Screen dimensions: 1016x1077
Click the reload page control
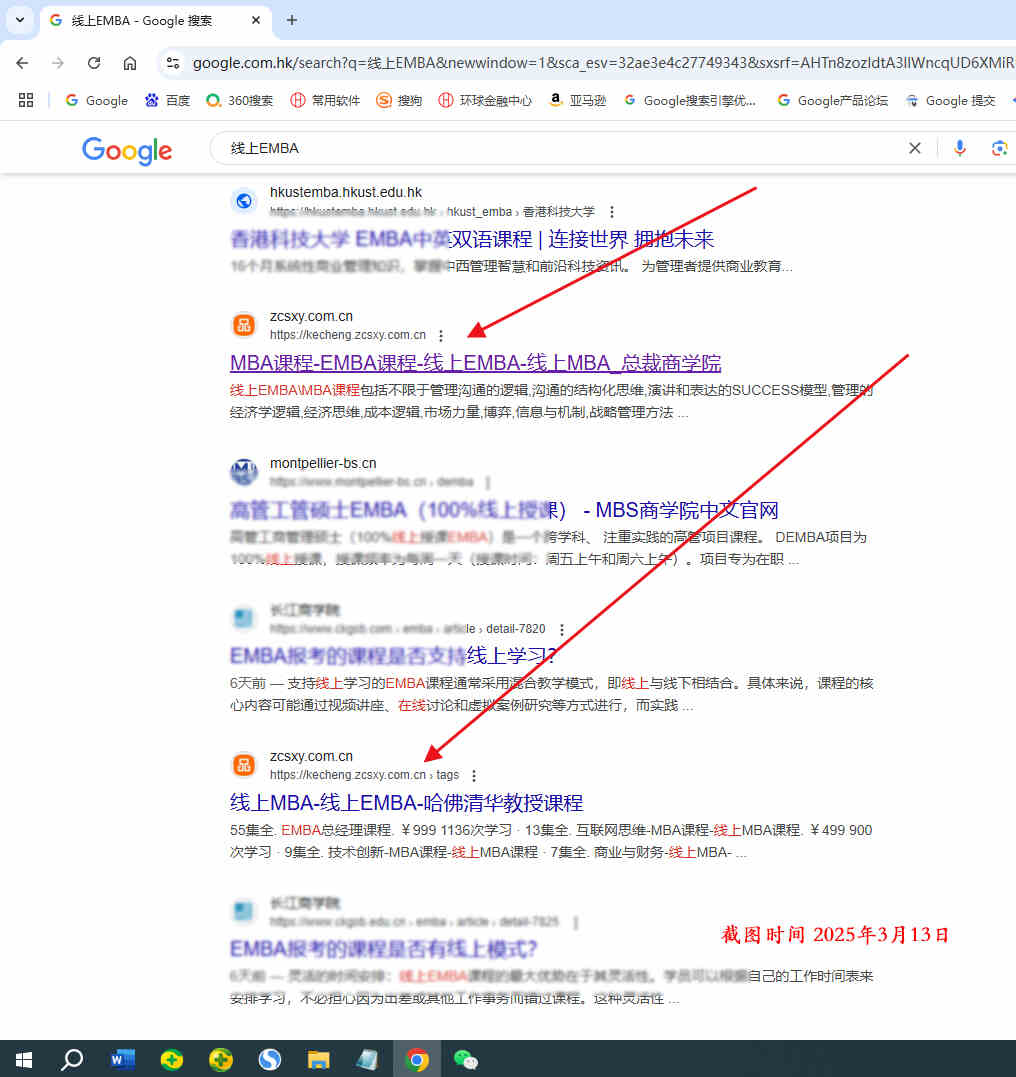[x=94, y=61]
